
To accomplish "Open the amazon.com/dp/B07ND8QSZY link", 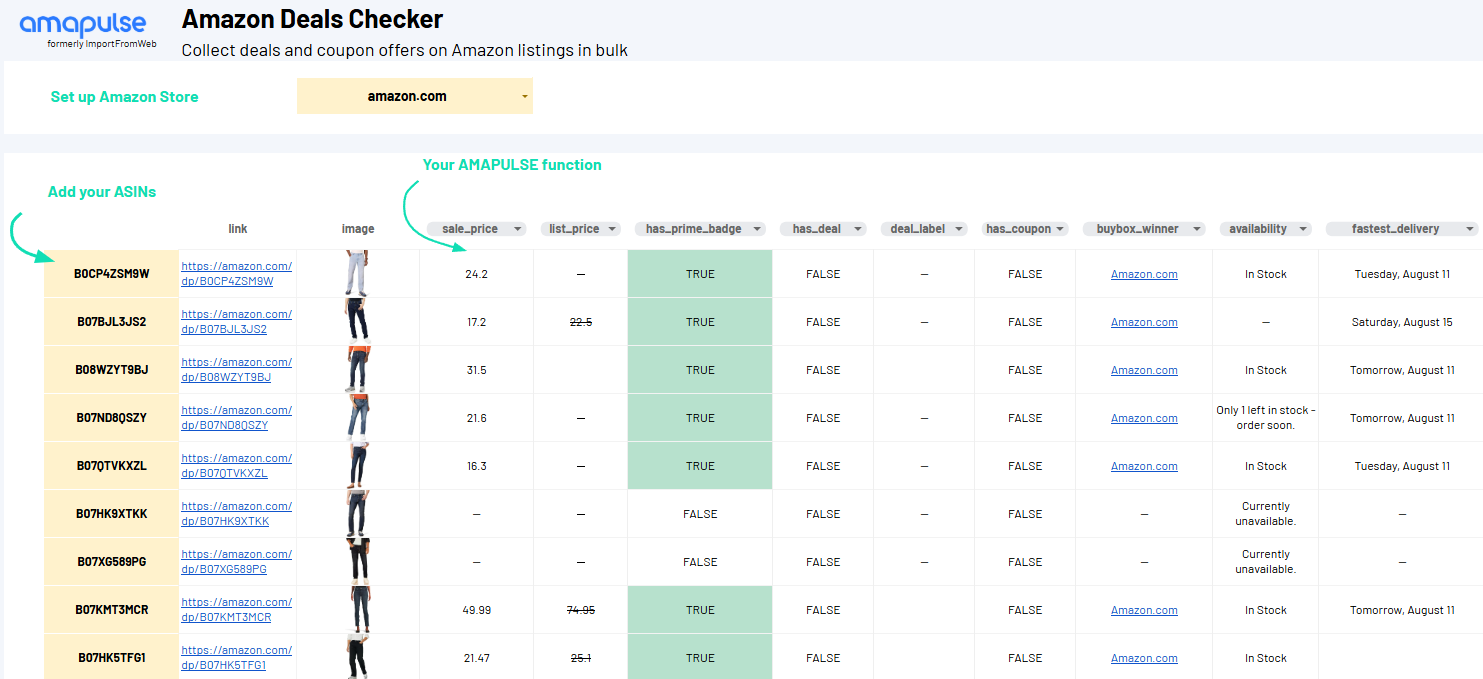I will tap(237, 418).
